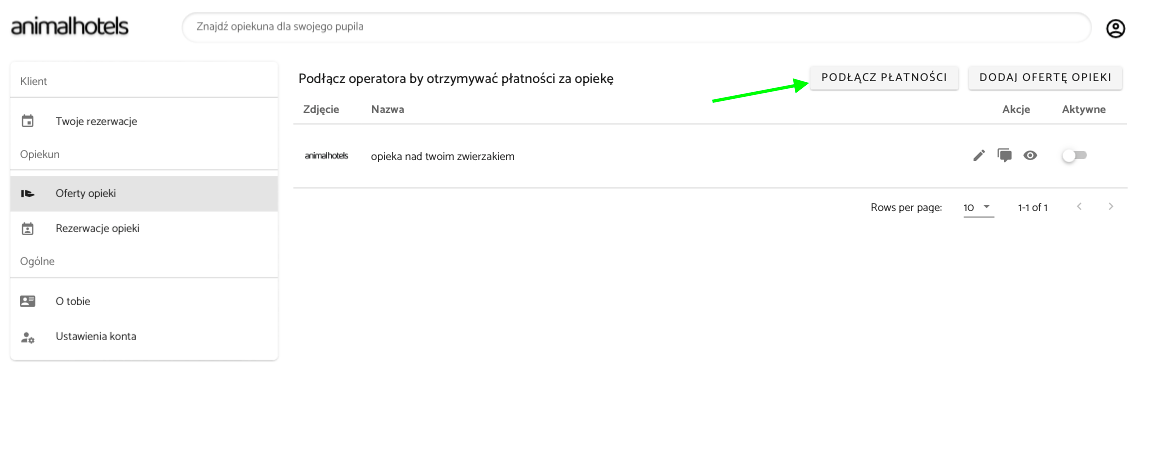Click the animalhotels logo in the header
1149x475 pixels.
[70, 27]
